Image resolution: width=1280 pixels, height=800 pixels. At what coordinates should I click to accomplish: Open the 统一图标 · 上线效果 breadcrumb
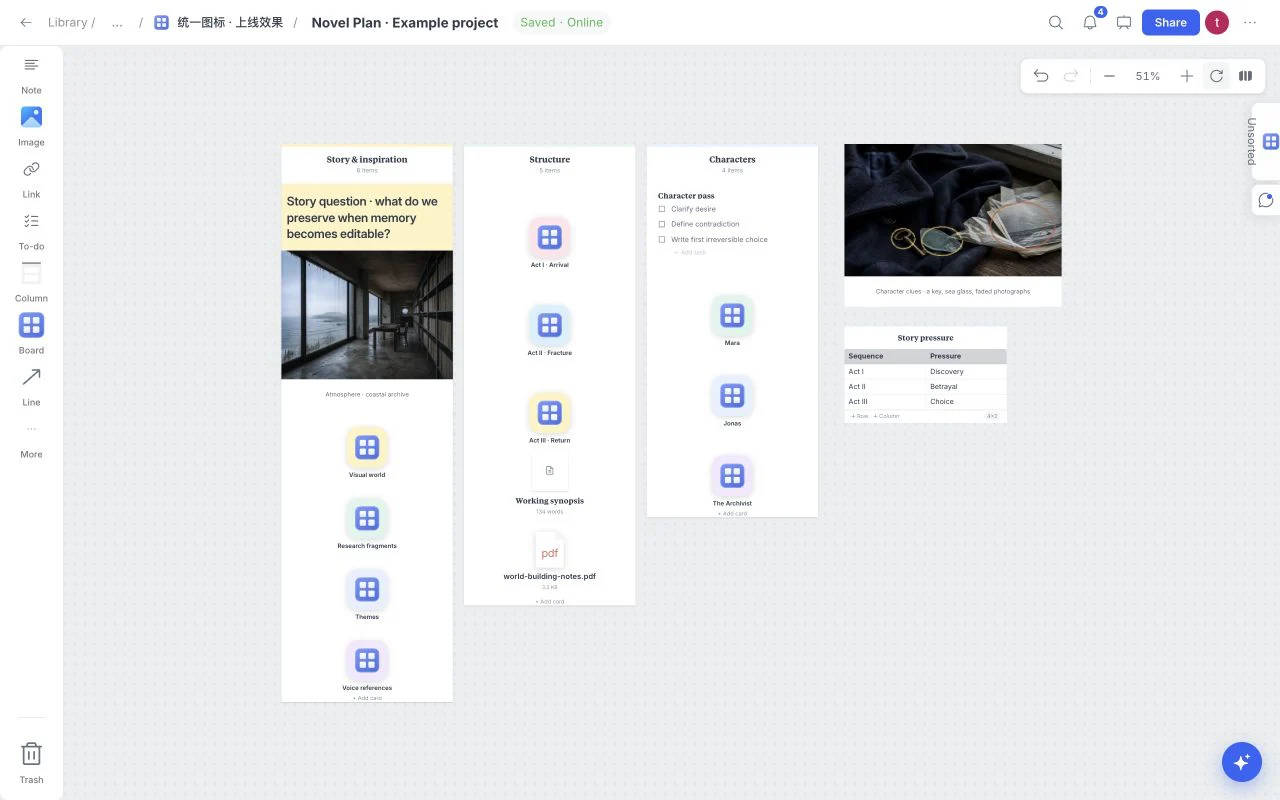point(219,22)
